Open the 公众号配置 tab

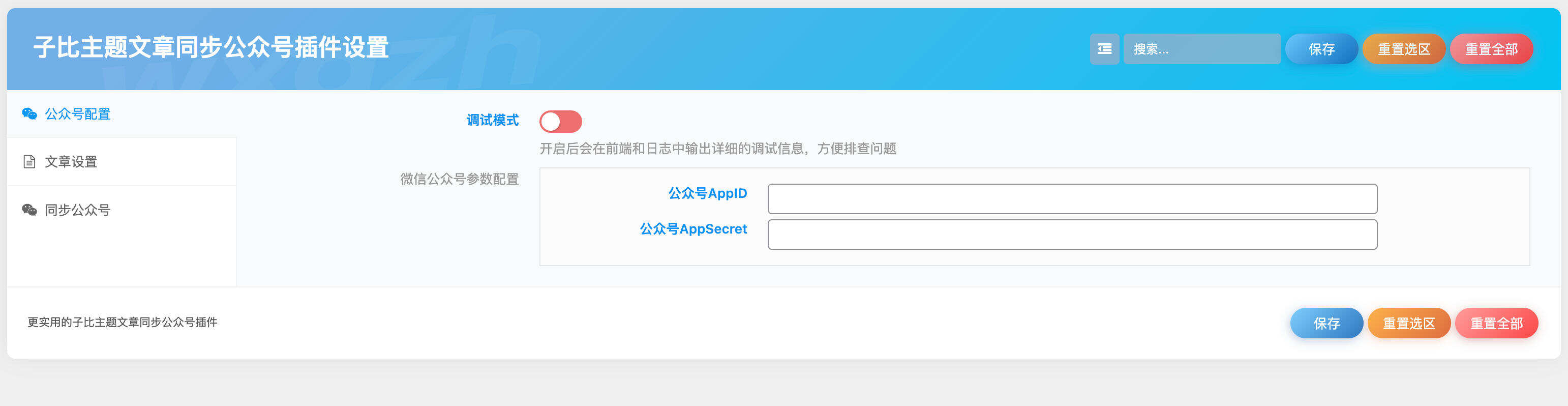pyautogui.click(x=122, y=114)
